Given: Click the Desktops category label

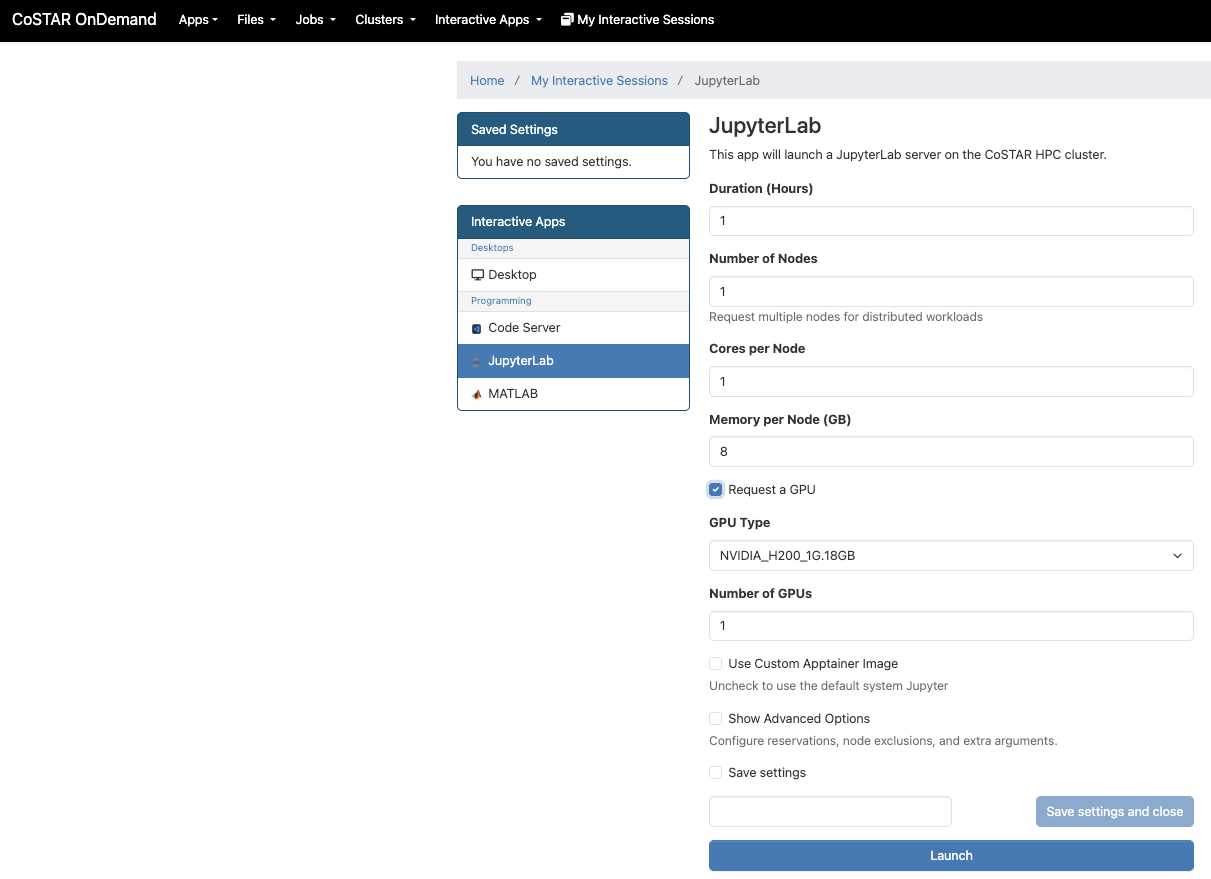Looking at the screenshot, I should click(x=492, y=248).
